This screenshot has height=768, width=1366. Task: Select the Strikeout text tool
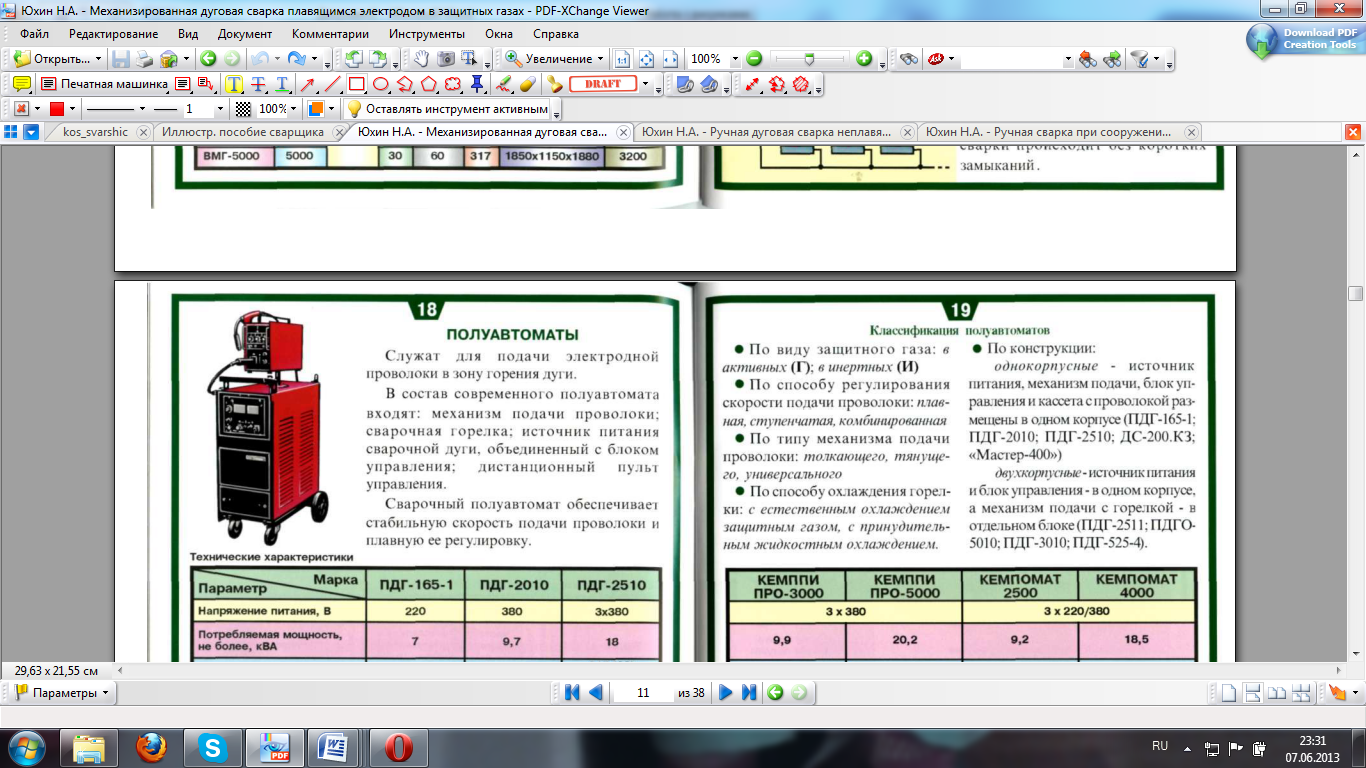click(258, 84)
